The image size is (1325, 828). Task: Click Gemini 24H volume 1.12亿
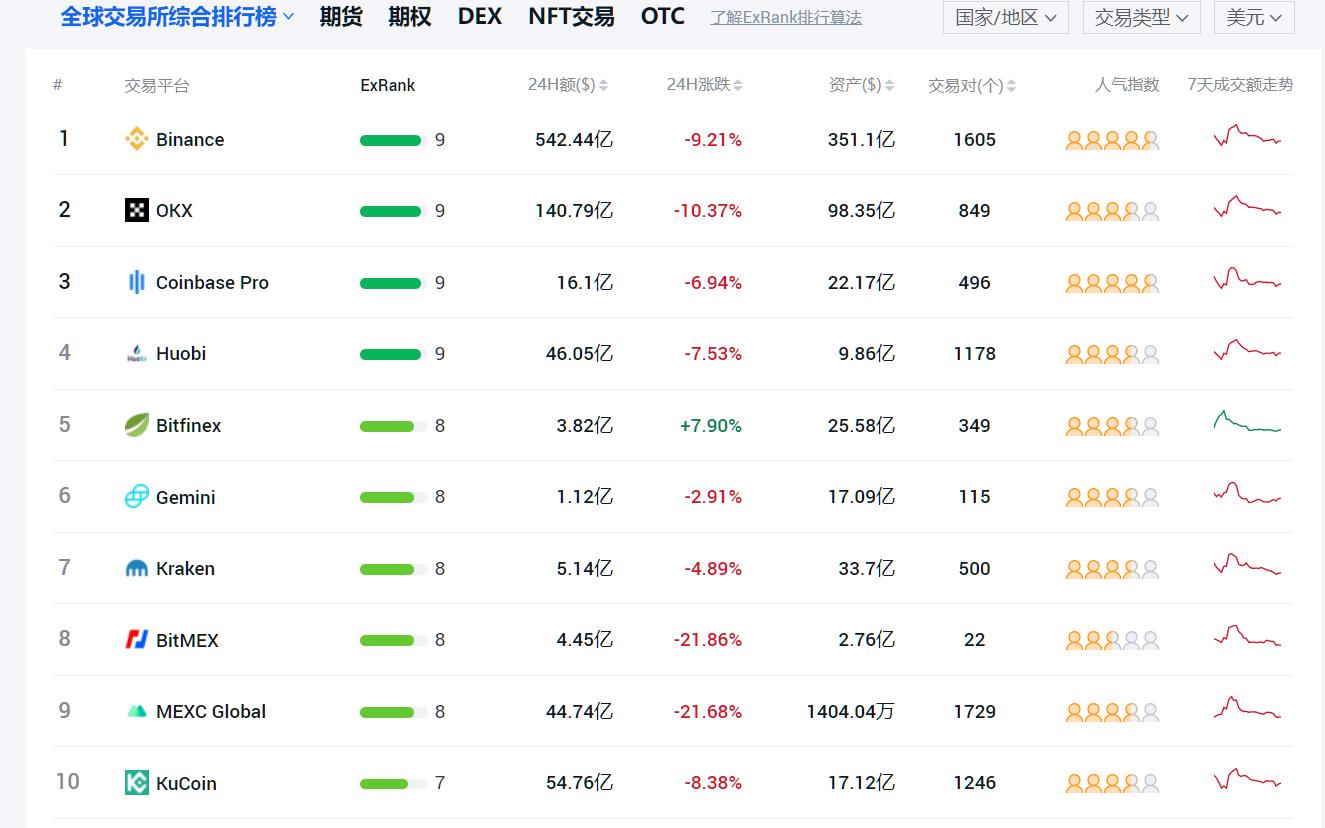(x=585, y=496)
